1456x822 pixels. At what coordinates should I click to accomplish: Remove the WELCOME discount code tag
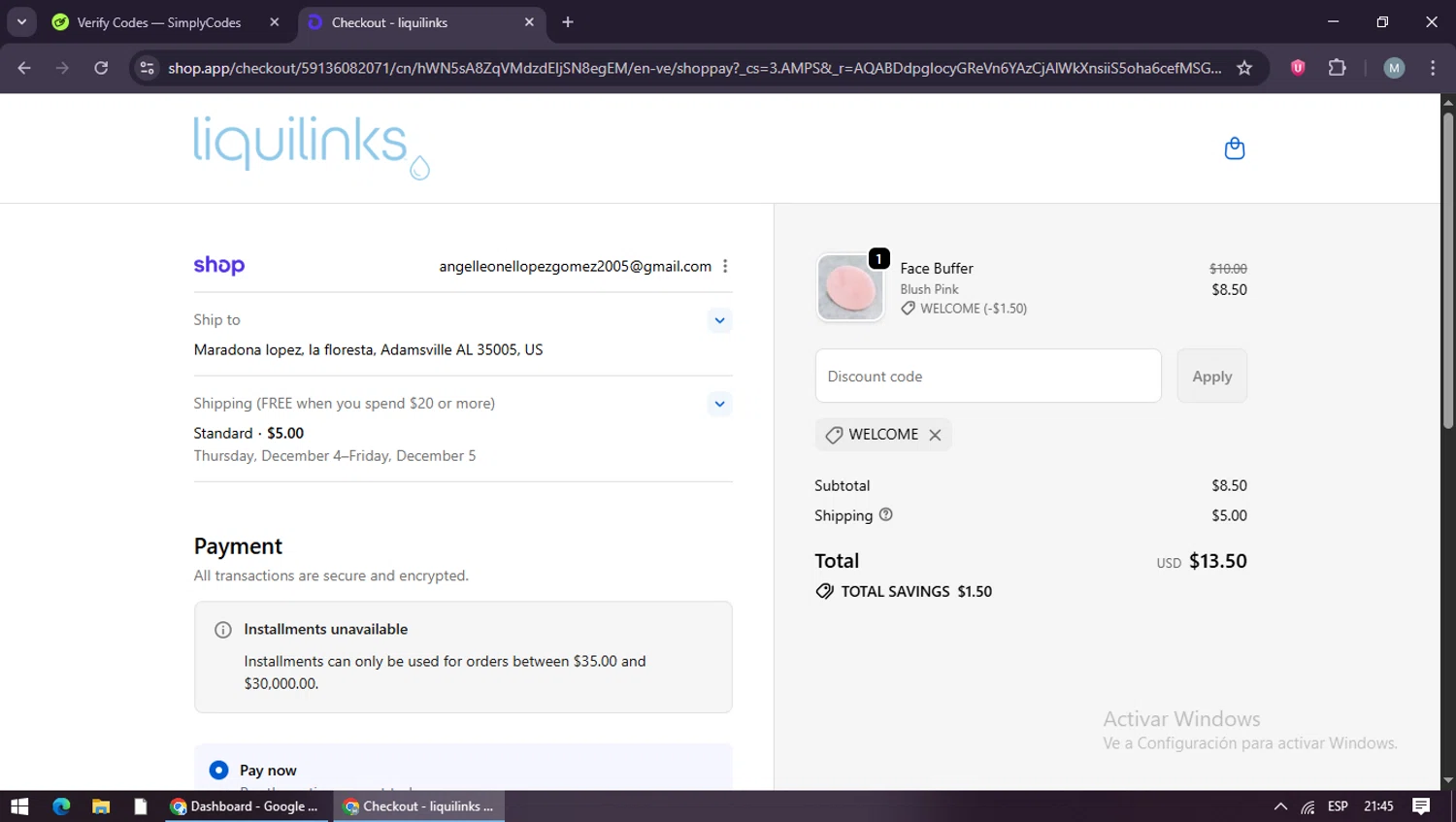[935, 435]
